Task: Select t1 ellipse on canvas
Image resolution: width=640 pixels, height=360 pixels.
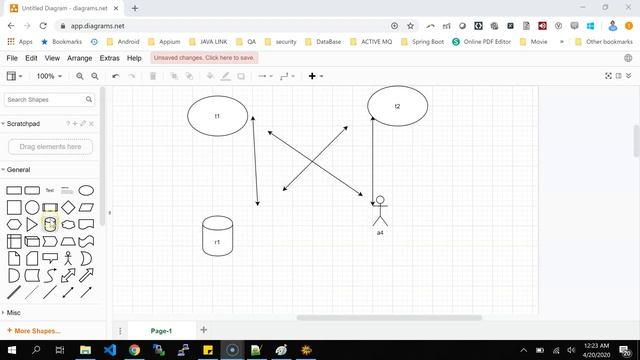Action: click(218, 116)
